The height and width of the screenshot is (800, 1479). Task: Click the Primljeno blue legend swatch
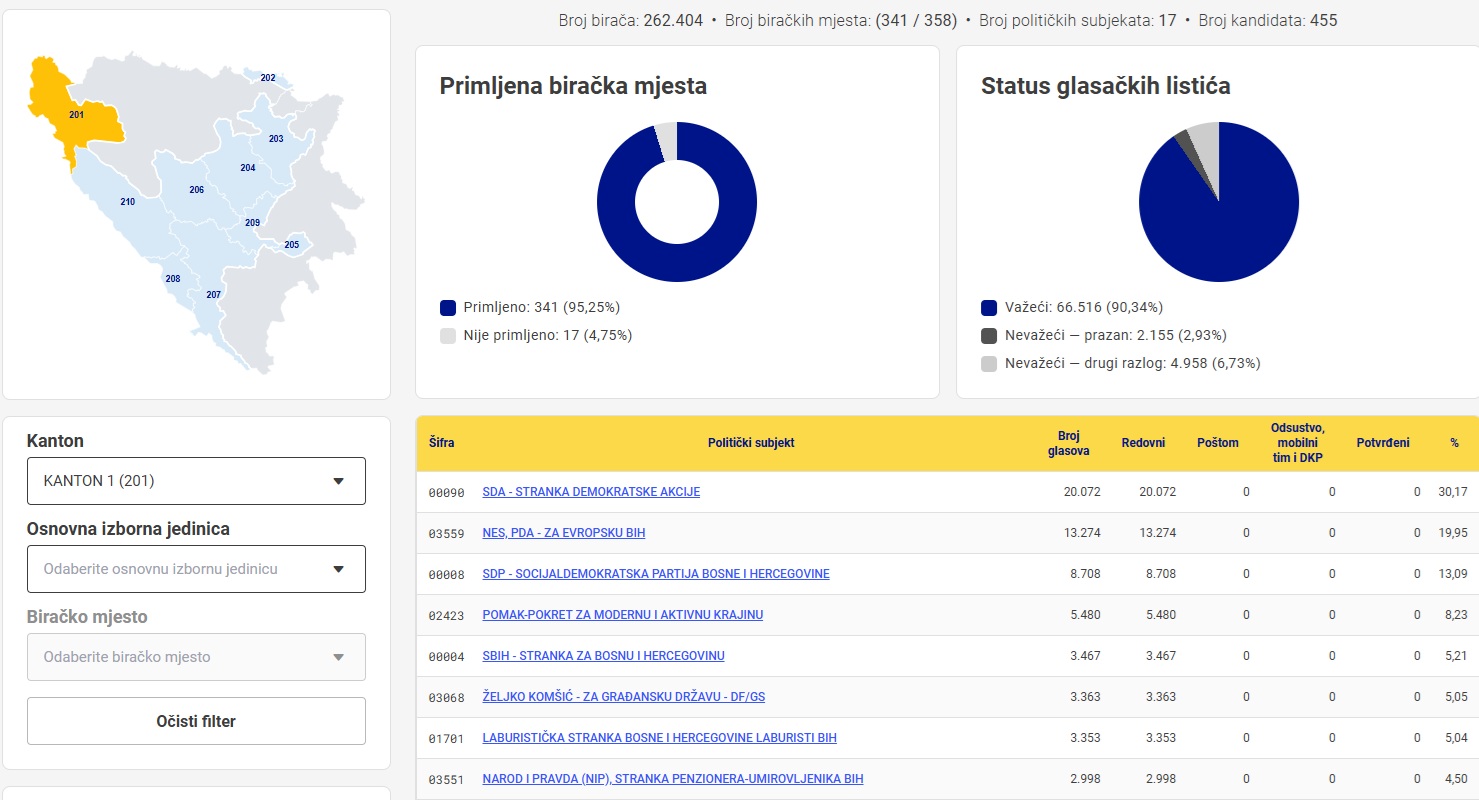448,308
